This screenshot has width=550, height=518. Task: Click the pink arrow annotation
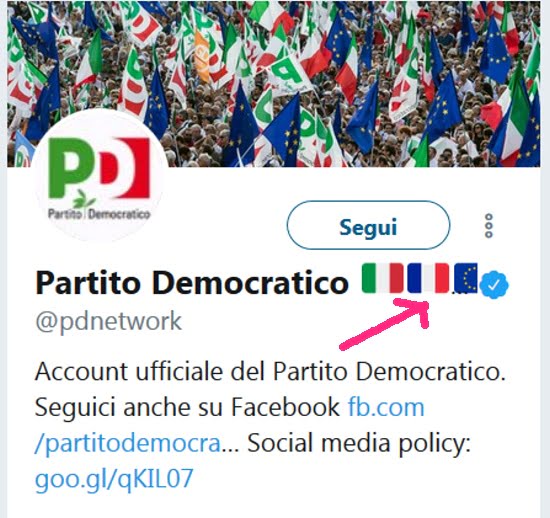(x=385, y=323)
